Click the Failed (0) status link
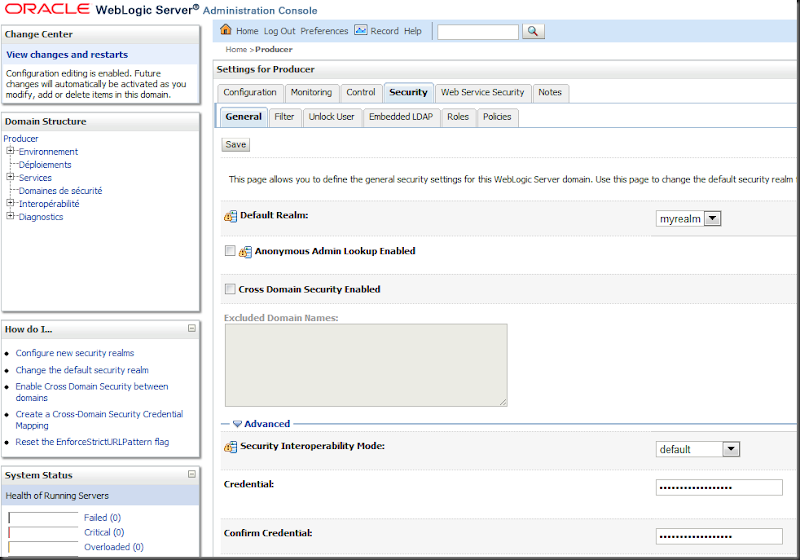The height and width of the screenshot is (560, 800). click(x=102, y=518)
